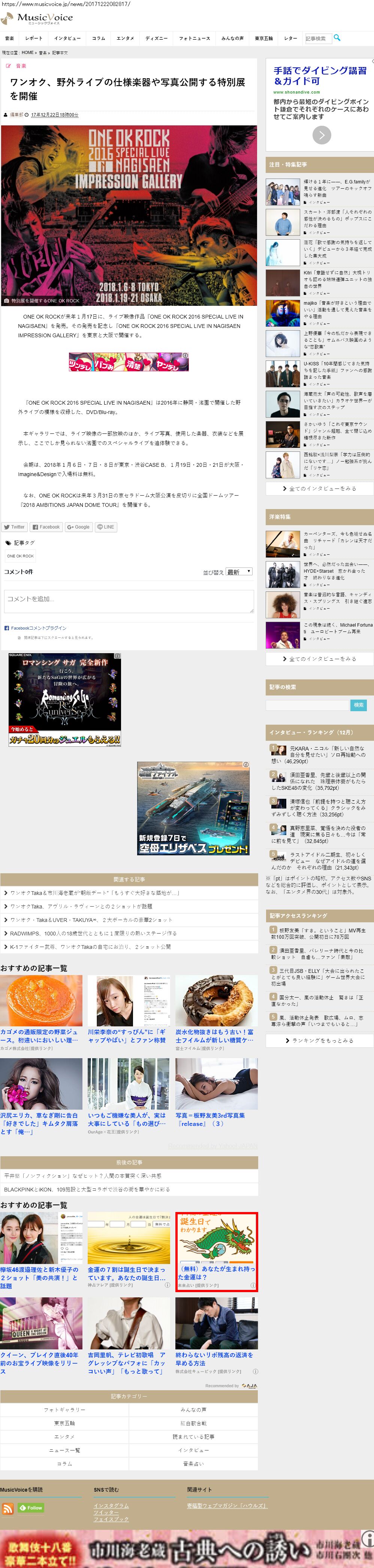Screen dimensions: 374x1568
Task: Open the 並び替え 最新 sort dropdown
Action: pos(239,572)
